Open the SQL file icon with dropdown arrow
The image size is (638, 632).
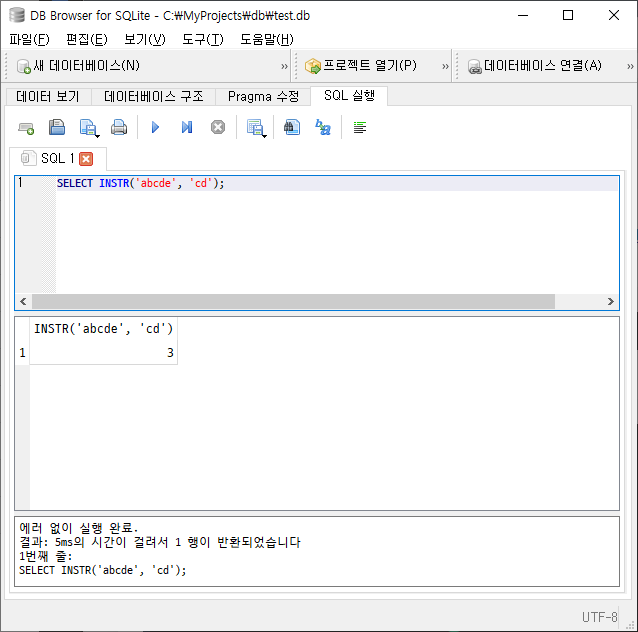click(x=89, y=128)
